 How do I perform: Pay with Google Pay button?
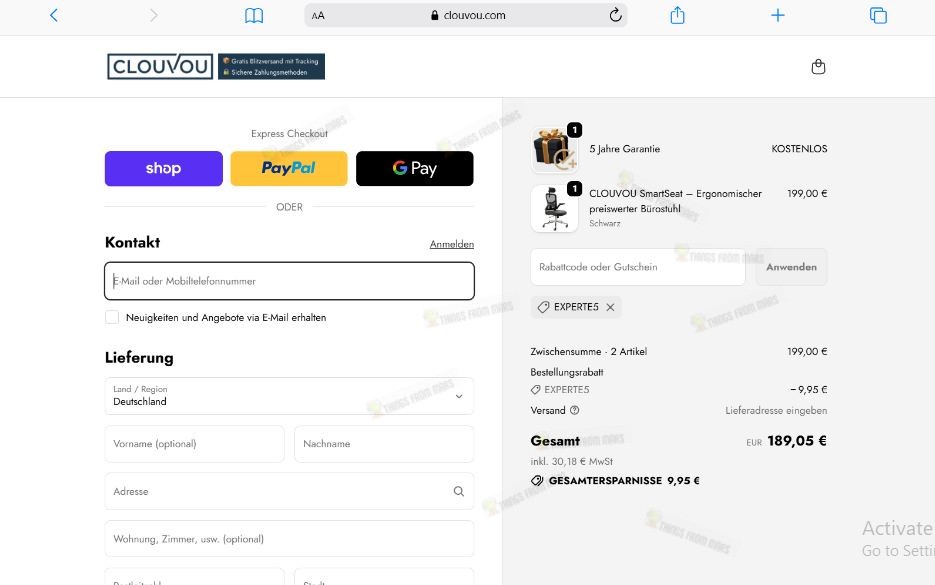tap(414, 168)
